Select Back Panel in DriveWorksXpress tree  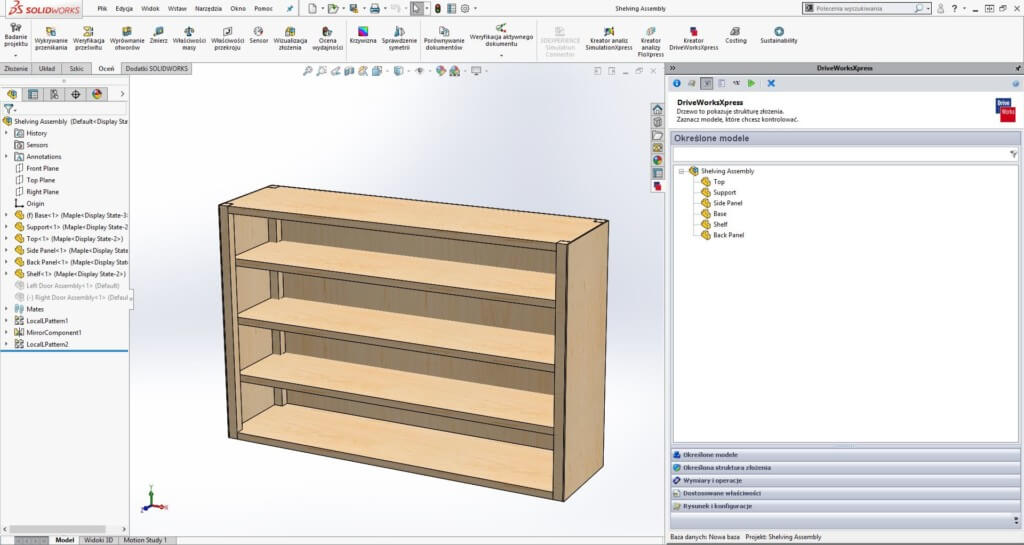coord(728,235)
